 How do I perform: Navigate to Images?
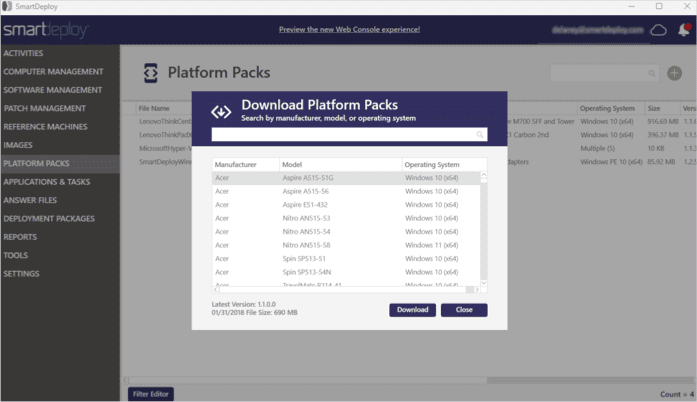(x=18, y=145)
